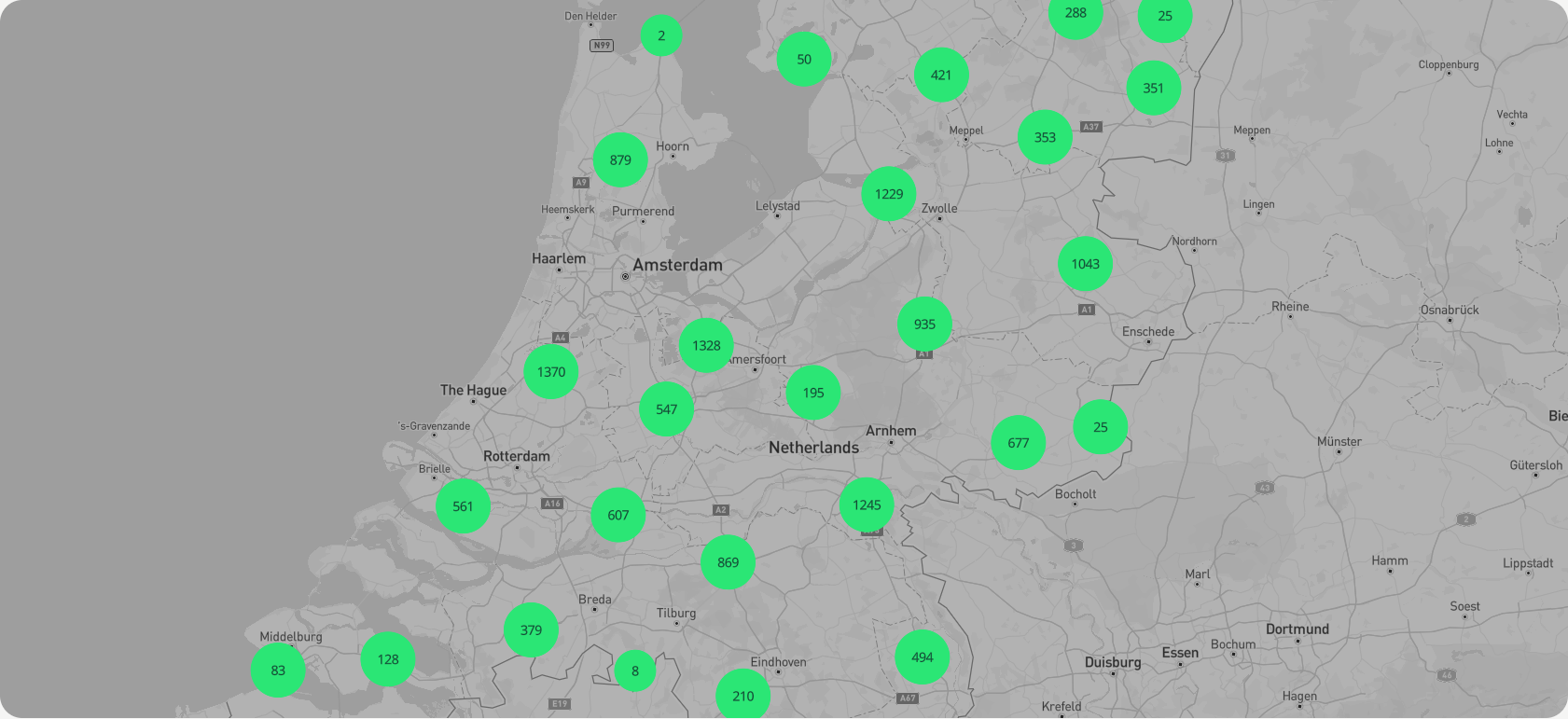
Task: Expand the 494 cluster marker
Action: pos(923,657)
